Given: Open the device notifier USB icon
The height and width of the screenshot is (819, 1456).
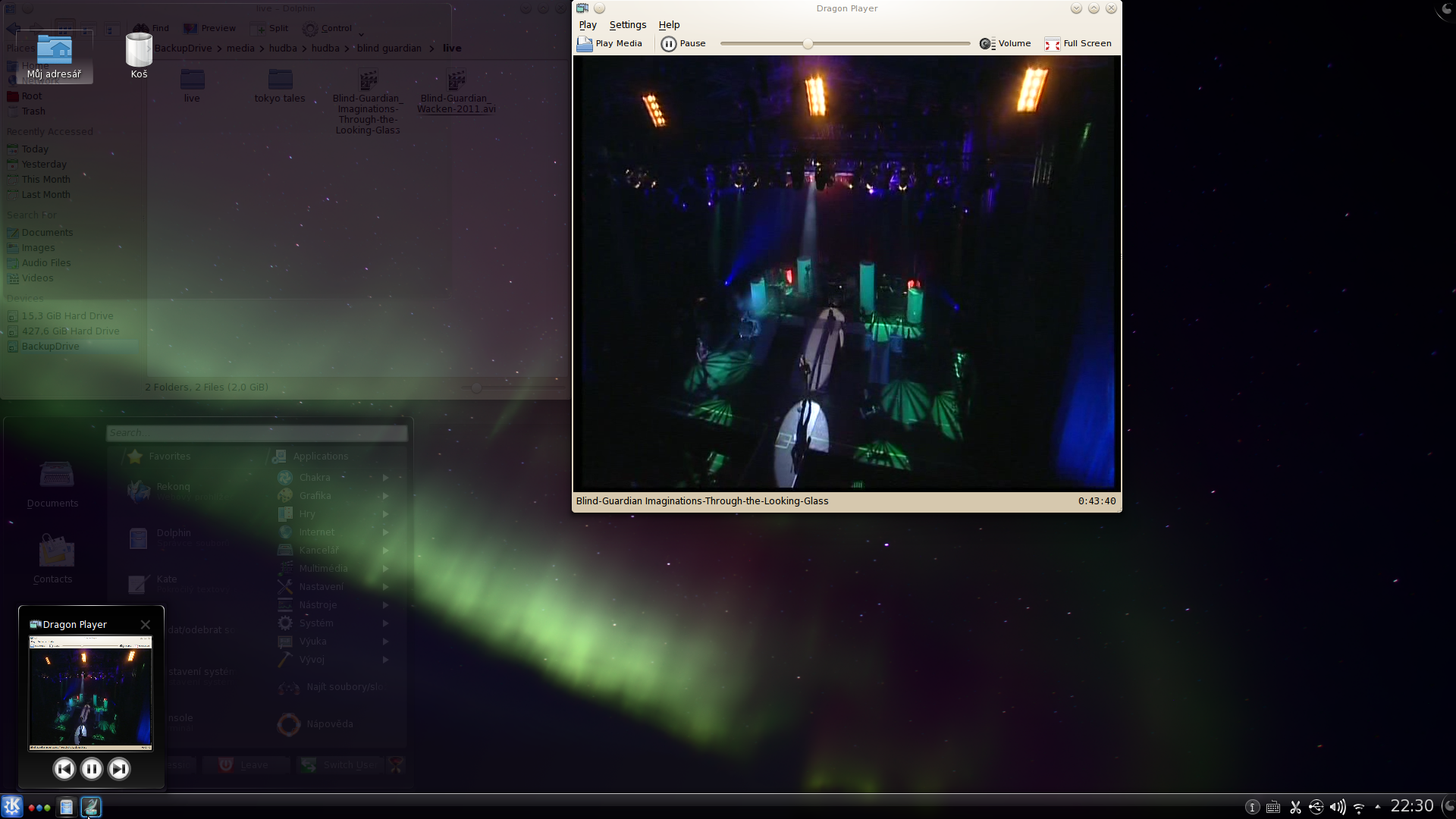Looking at the screenshot, I should tap(1316, 808).
